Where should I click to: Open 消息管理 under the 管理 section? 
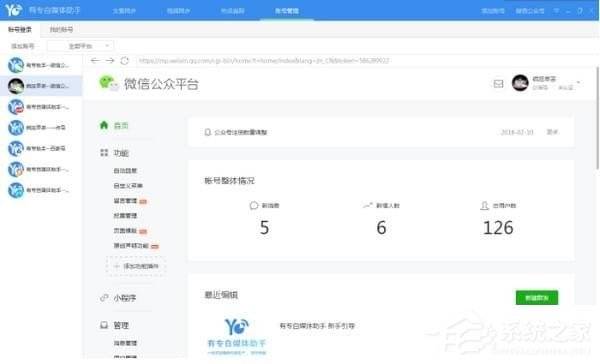[125, 343]
